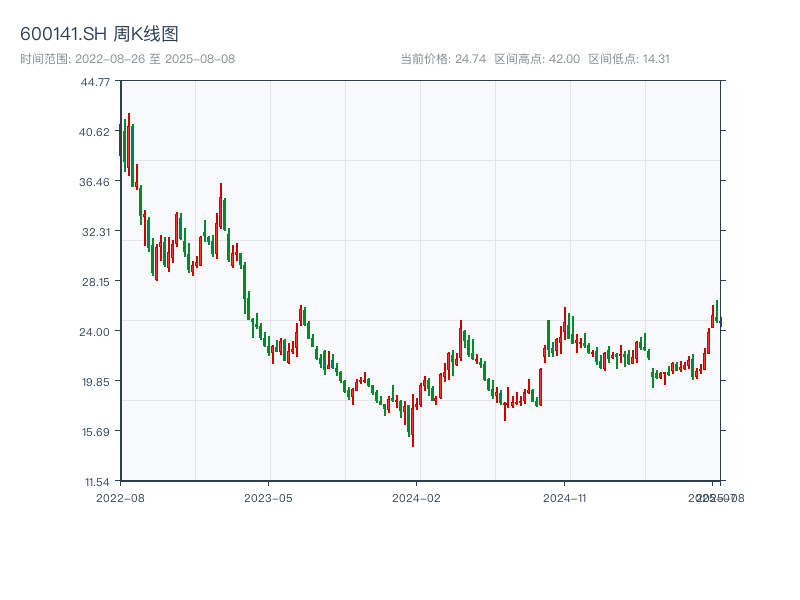Click the last candlestick at chart's right edge
Viewport: 800px width, 600px height.
coord(720,320)
